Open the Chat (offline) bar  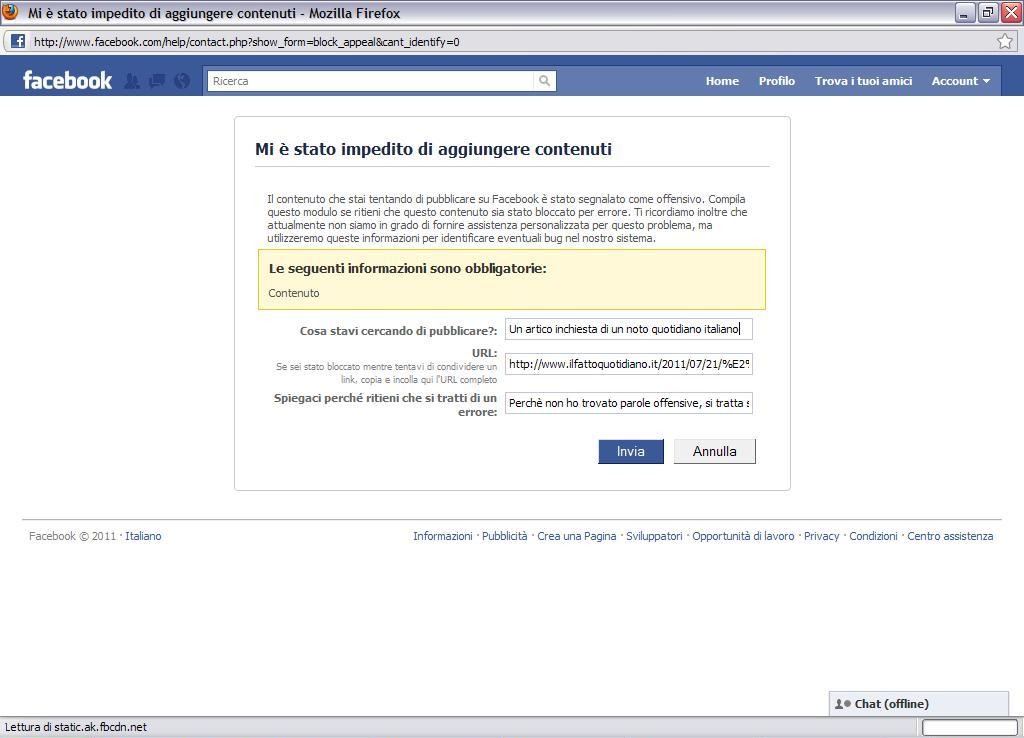click(x=919, y=704)
